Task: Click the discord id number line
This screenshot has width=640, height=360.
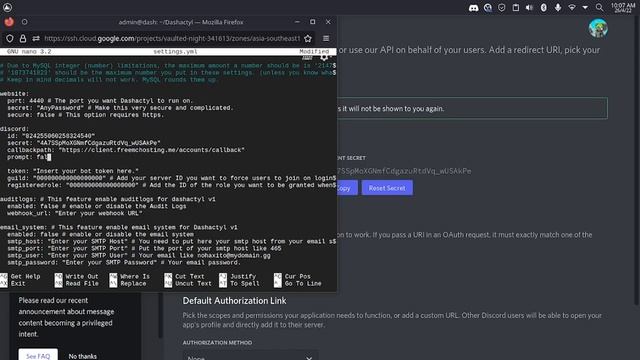Action: (51, 136)
